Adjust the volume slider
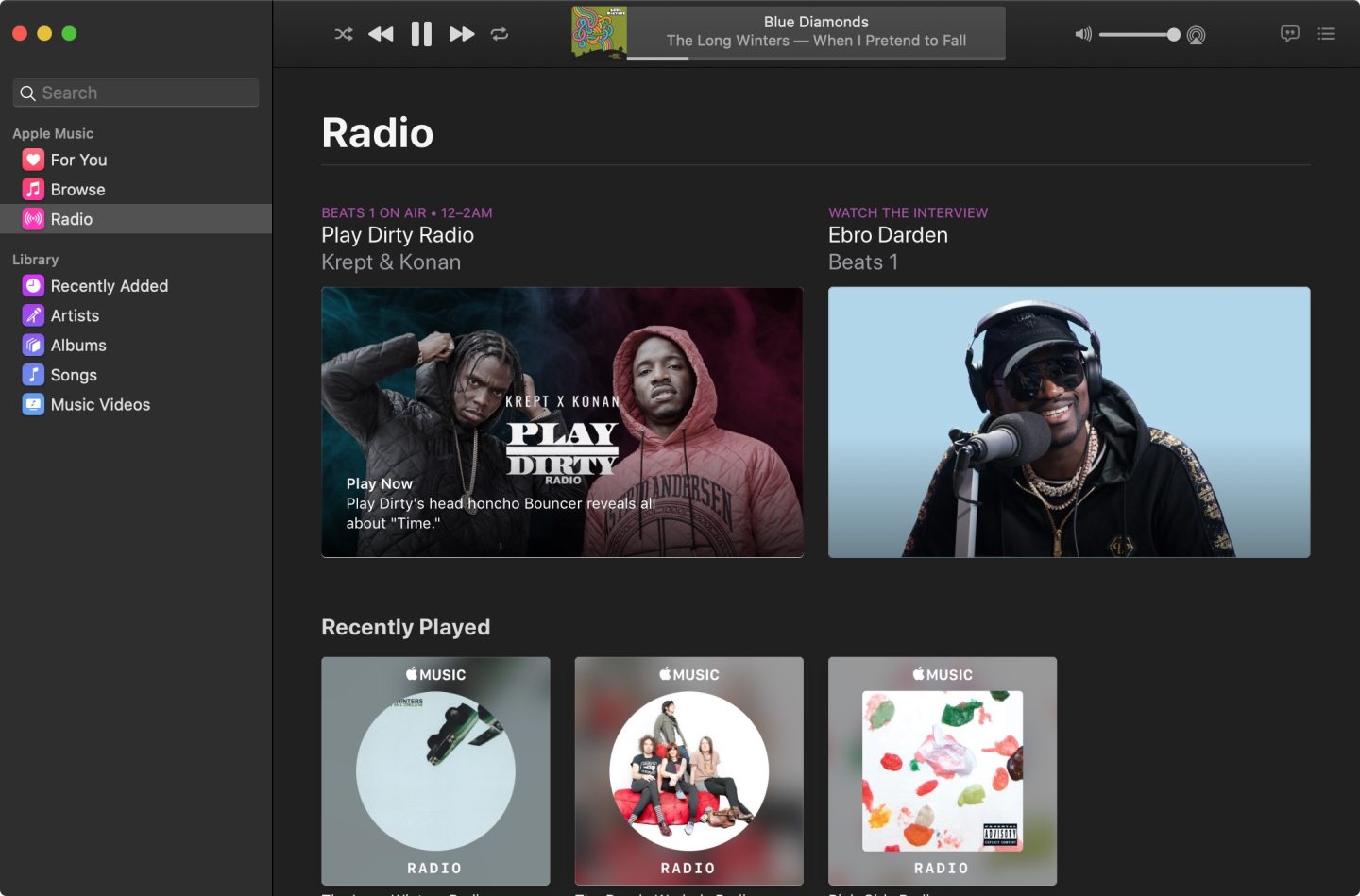The width and height of the screenshot is (1360, 896). coord(1139,35)
